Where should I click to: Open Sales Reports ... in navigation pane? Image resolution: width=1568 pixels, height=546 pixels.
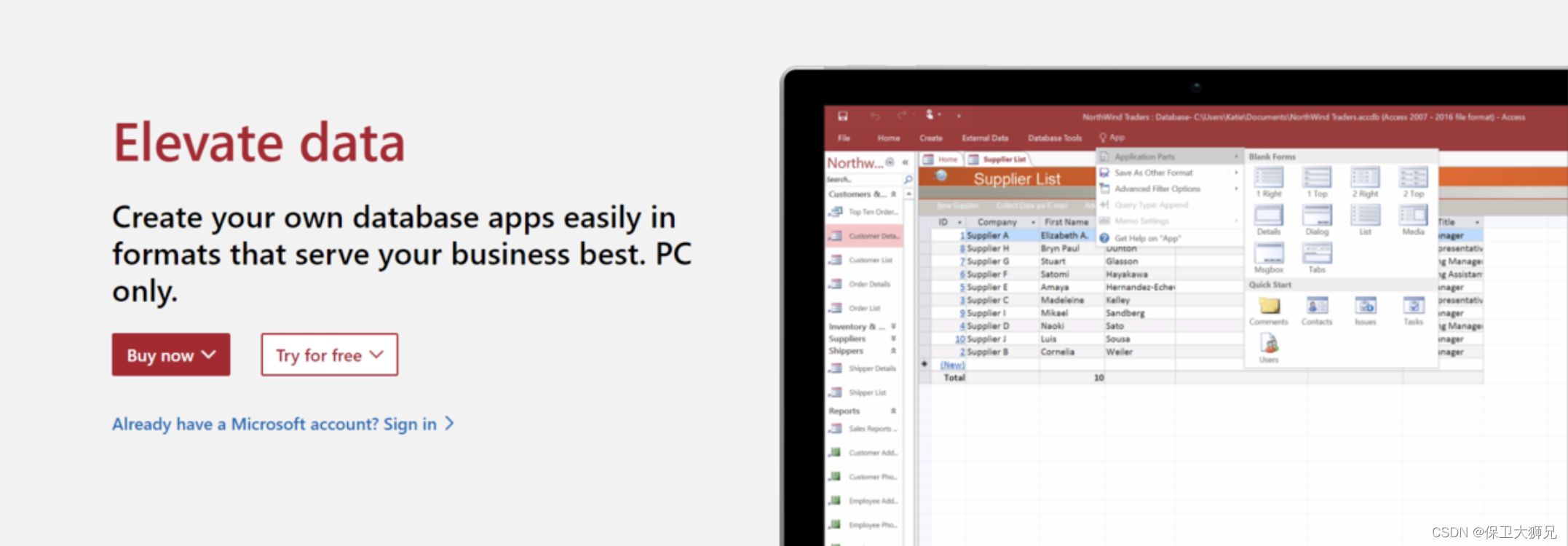click(864, 429)
